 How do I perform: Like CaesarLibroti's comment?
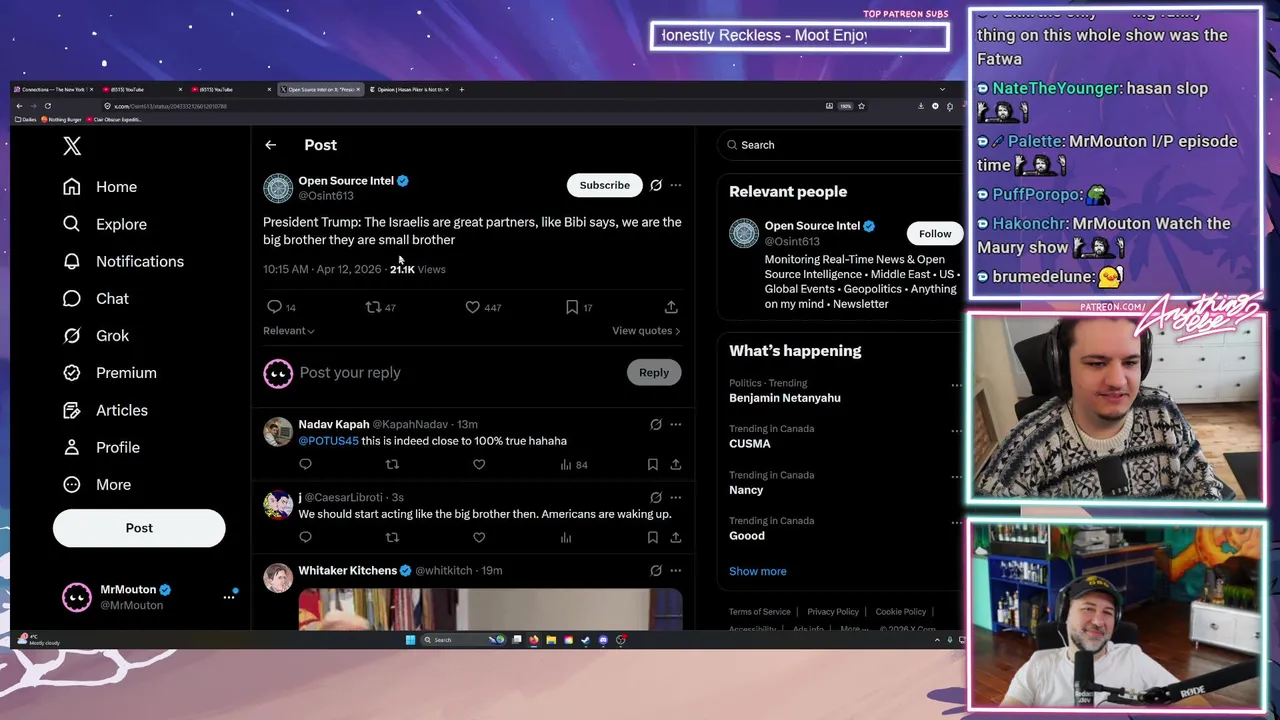click(x=479, y=537)
